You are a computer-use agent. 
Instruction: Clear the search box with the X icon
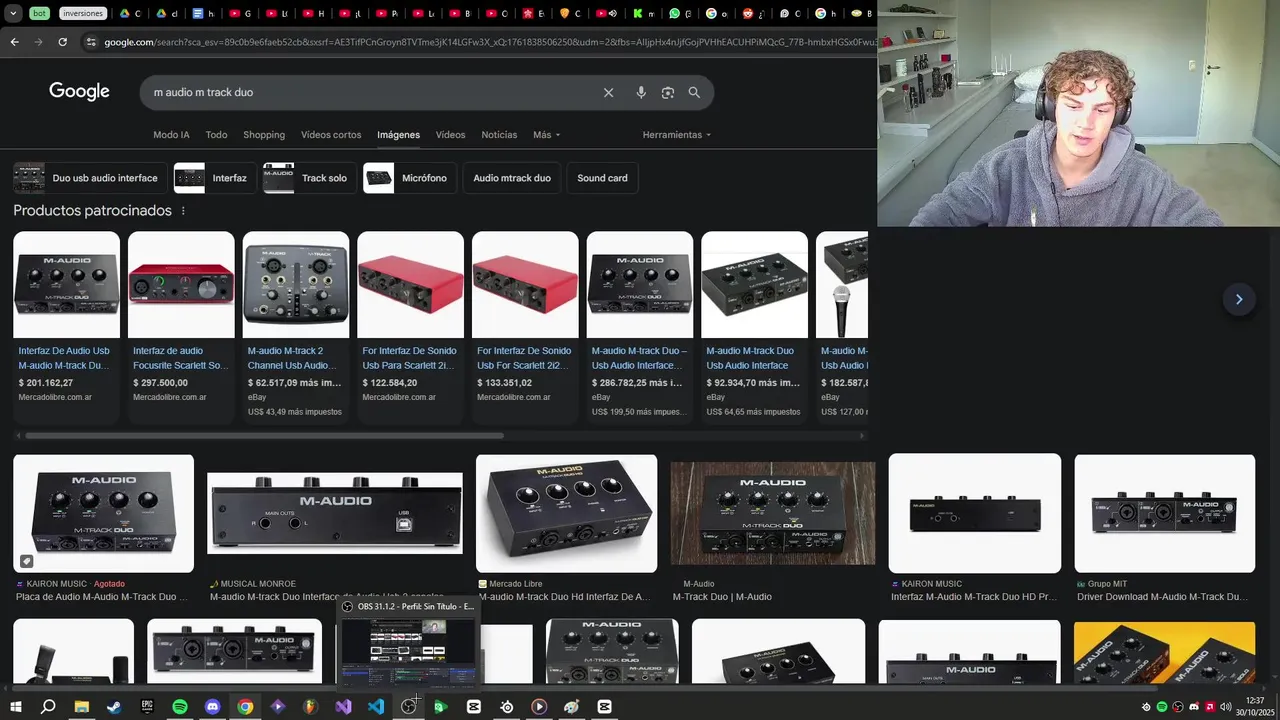tap(608, 92)
